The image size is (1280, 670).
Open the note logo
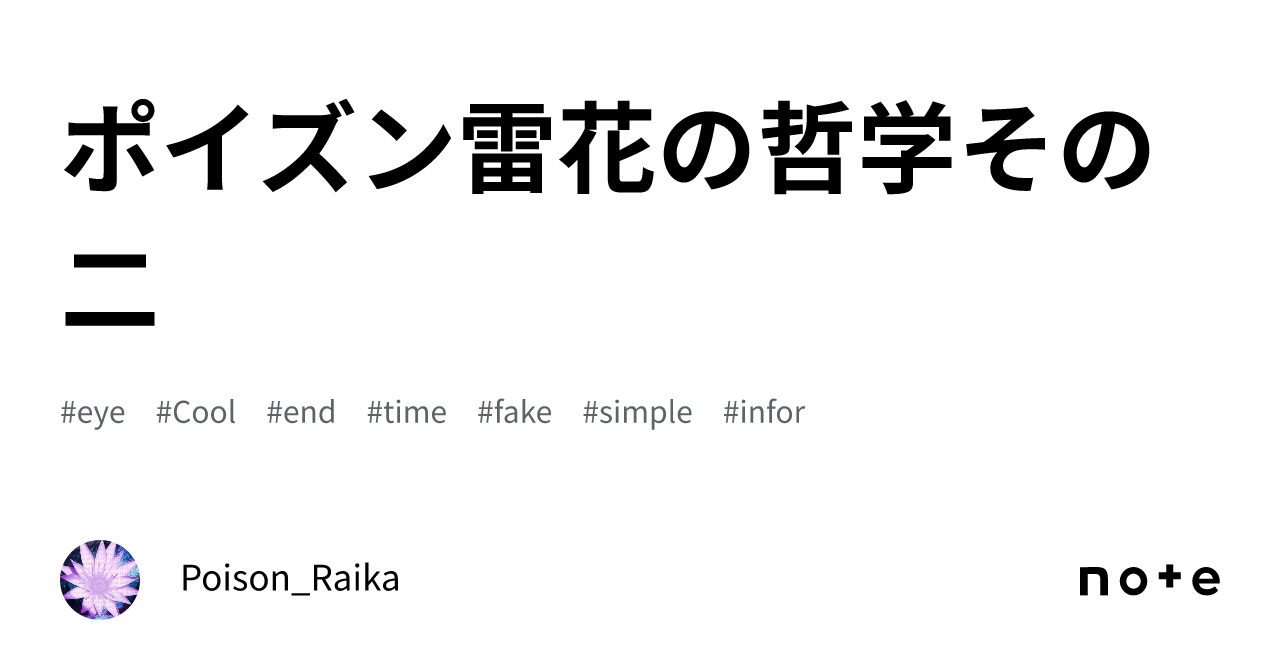pyautogui.click(x=1150, y=580)
